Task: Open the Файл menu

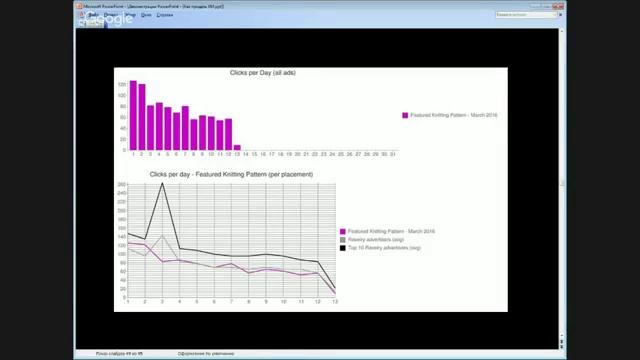Action: (93, 15)
